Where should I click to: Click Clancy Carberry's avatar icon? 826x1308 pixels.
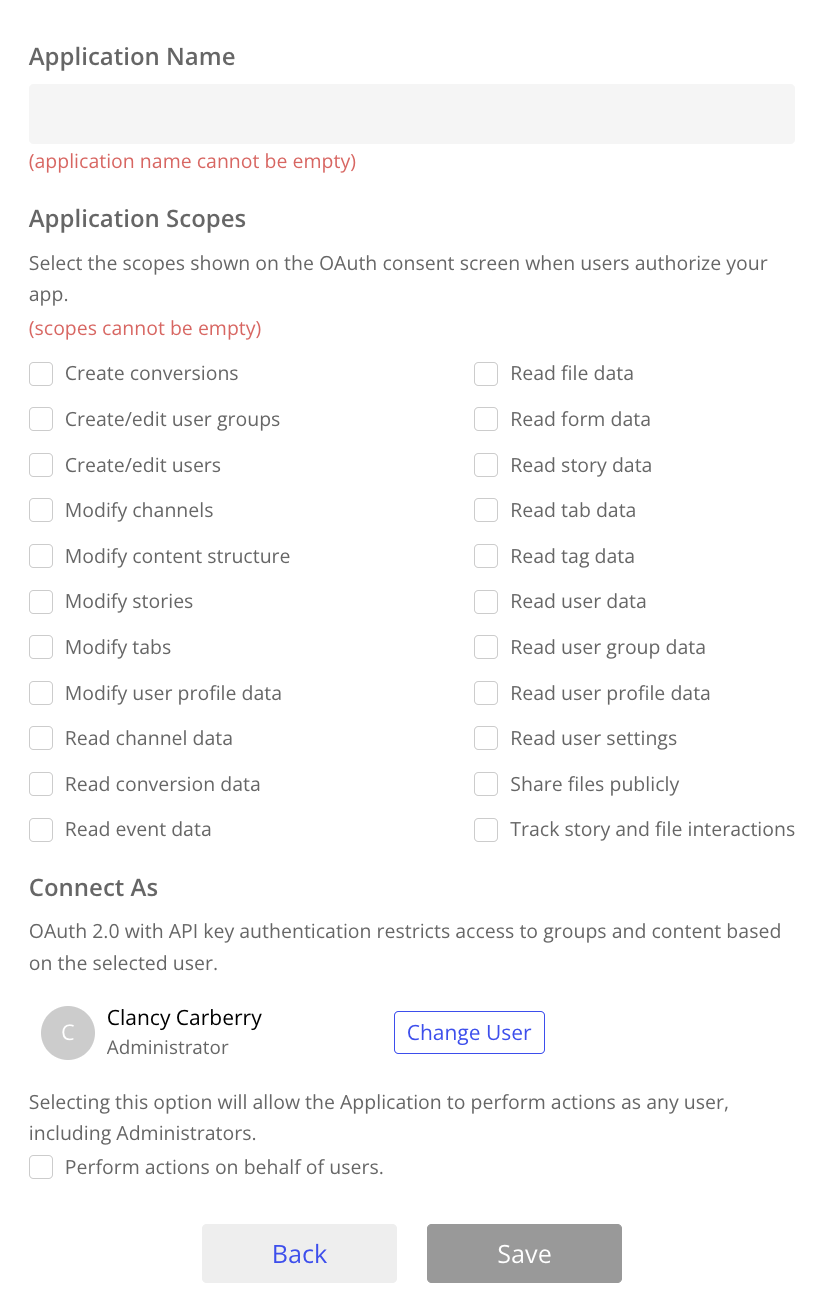coord(67,1033)
